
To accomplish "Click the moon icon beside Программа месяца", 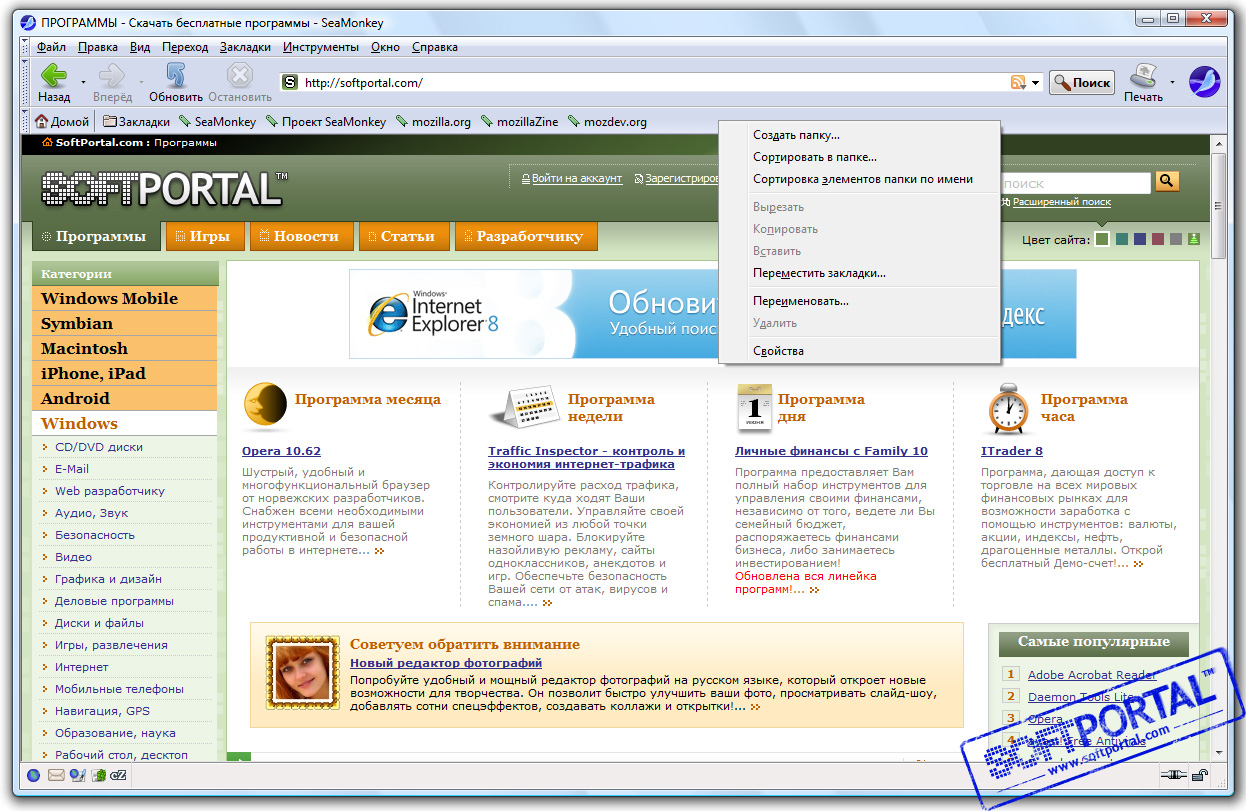I will point(264,406).
